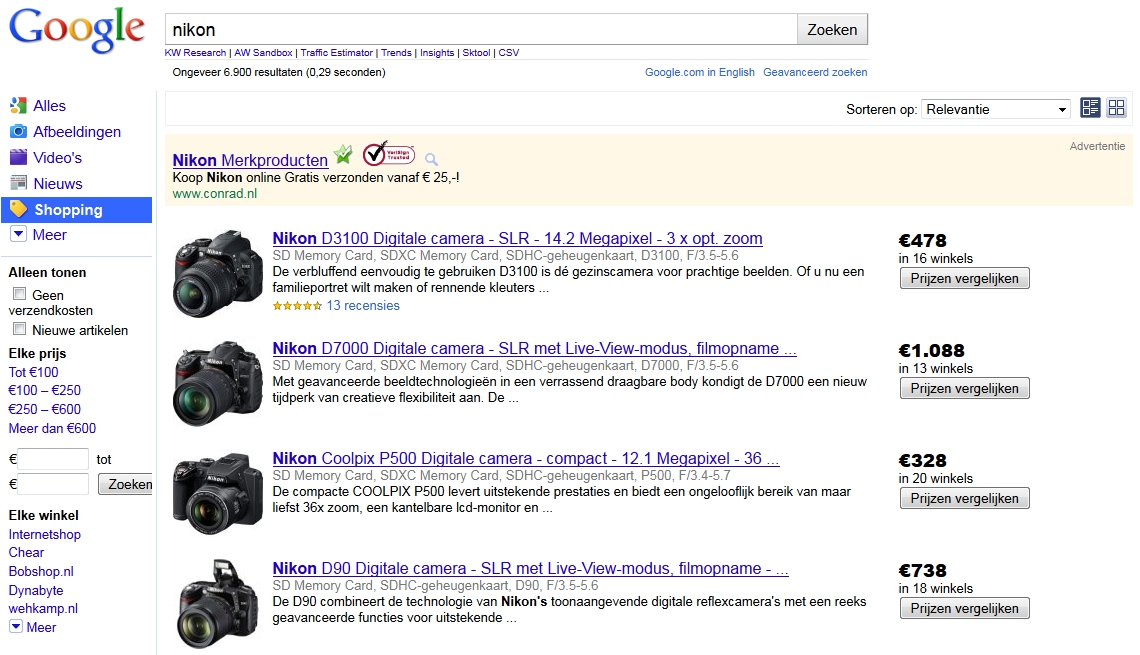Go to Google.com in English
The width and height of the screenshot is (1140, 655).
click(x=699, y=72)
